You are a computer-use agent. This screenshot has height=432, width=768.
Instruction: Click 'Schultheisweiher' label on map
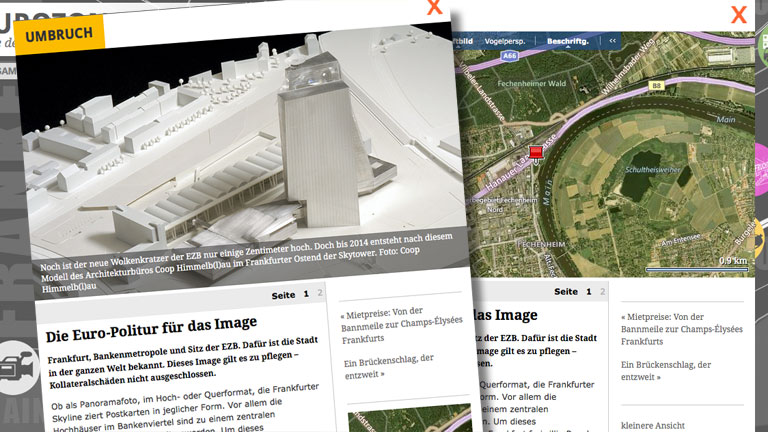(x=652, y=170)
